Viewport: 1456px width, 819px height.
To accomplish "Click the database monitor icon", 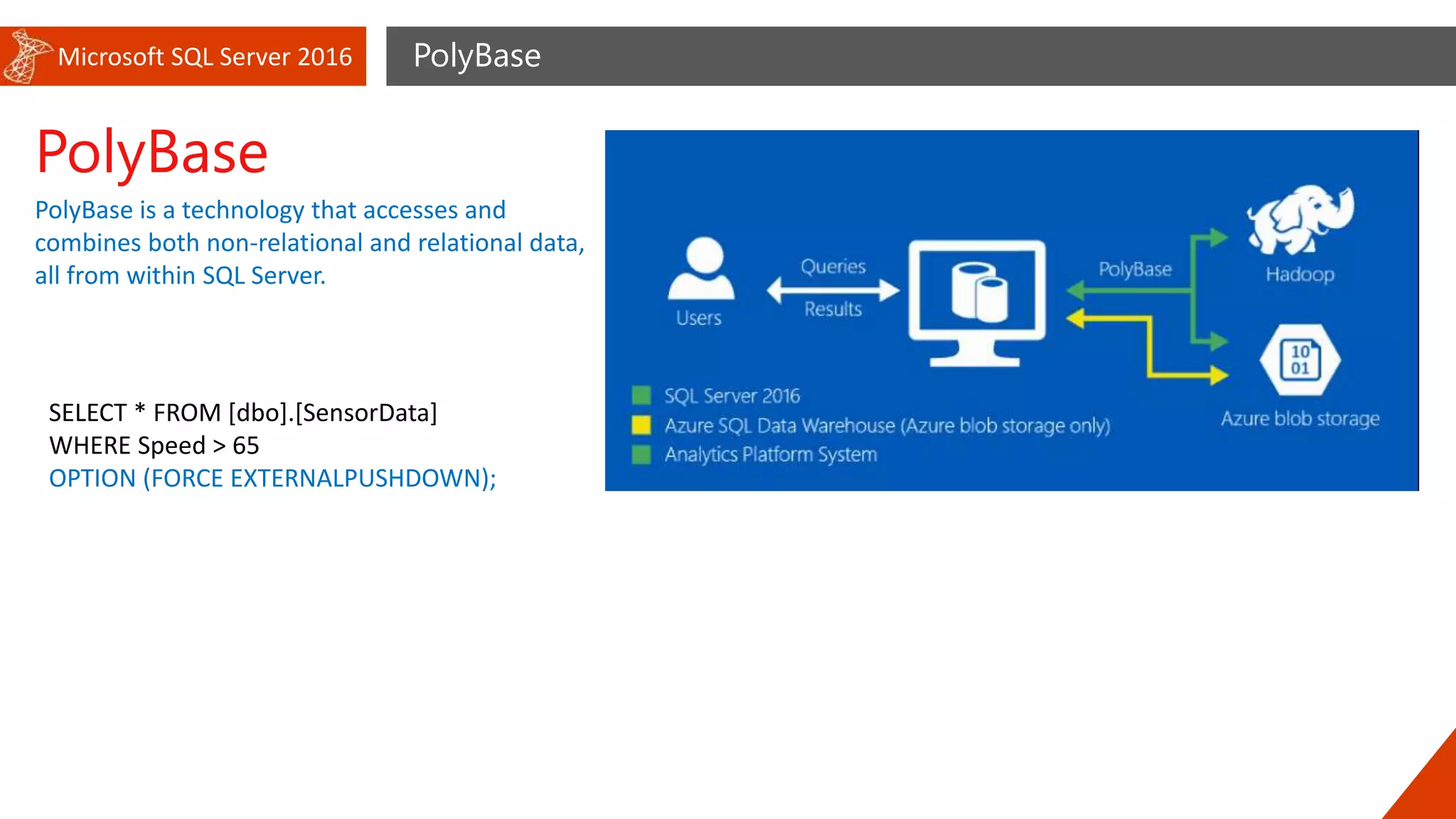I will [x=977, y=304].
